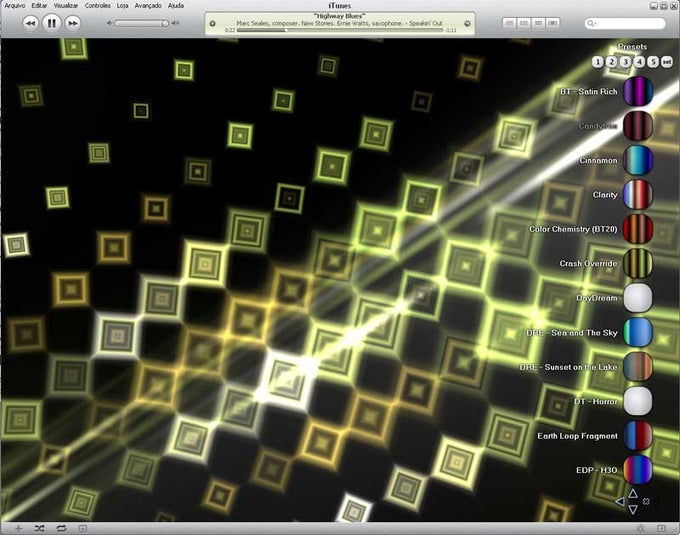Toggle the artwork viewer panel icon
The height and width of the screenshot is (535, 680).
(82, 528)
